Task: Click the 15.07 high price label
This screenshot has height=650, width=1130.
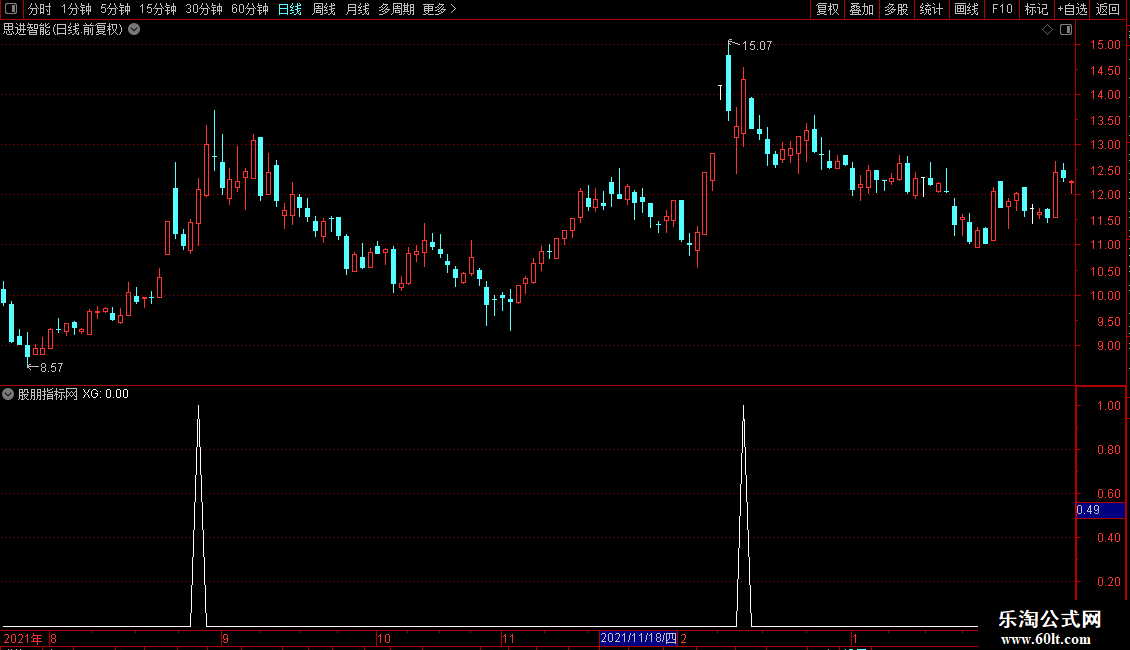Action: click(757, 45)
